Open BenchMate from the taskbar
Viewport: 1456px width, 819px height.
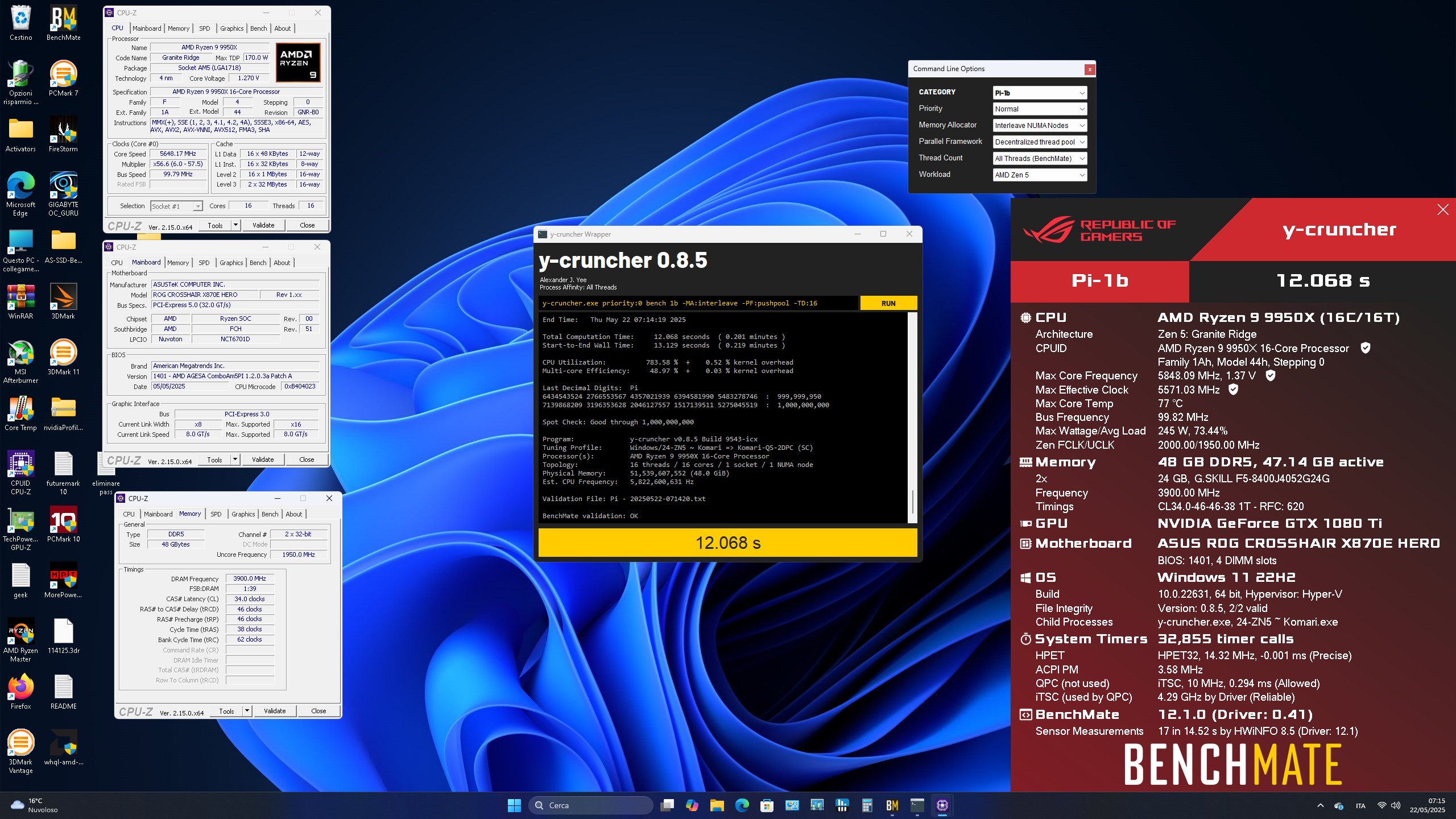[892, 805]
